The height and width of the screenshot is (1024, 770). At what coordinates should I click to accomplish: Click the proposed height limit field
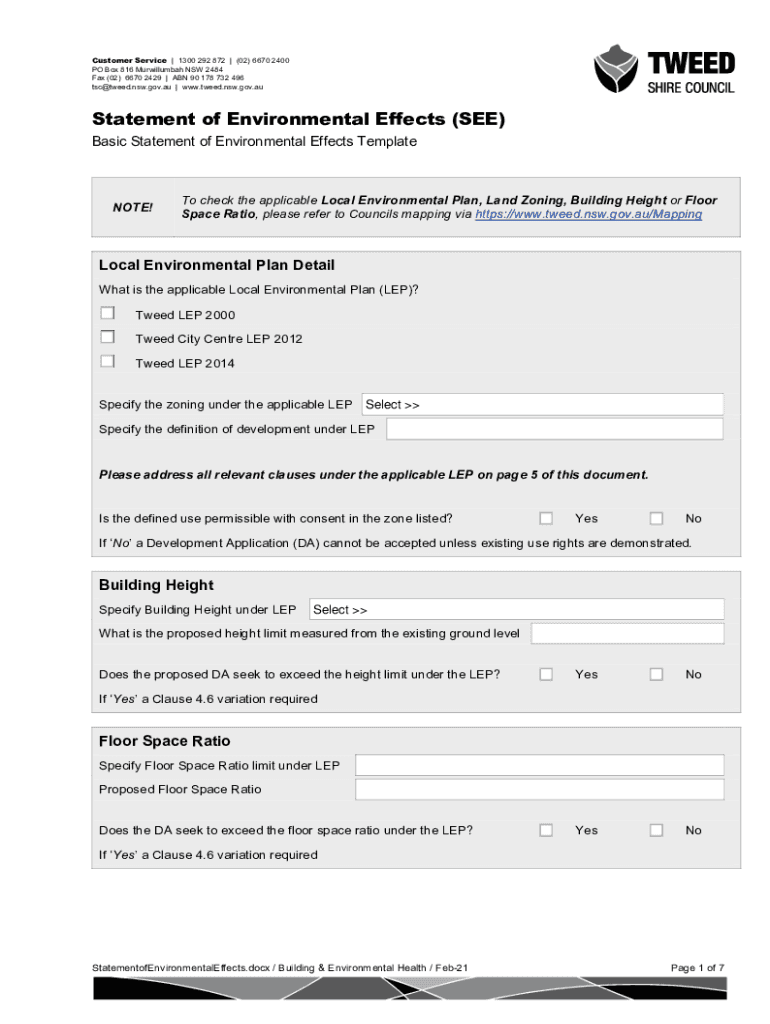[627, 634]
